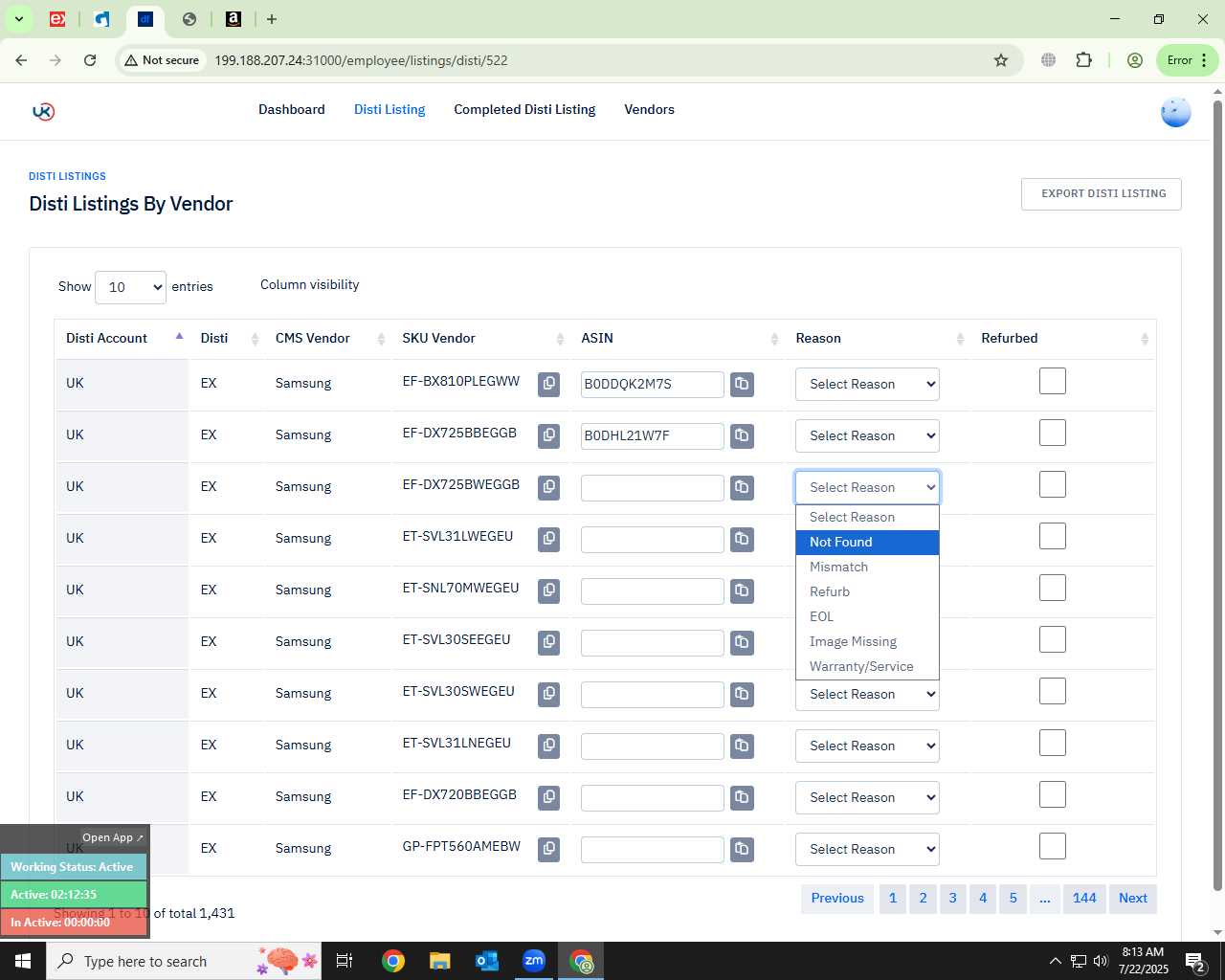Screen dimensions: 1225x980
Task: Copy SKU EF-DX725BWEGGB with its copy icon
Action: pyautogui.click(x=548, y=487)
